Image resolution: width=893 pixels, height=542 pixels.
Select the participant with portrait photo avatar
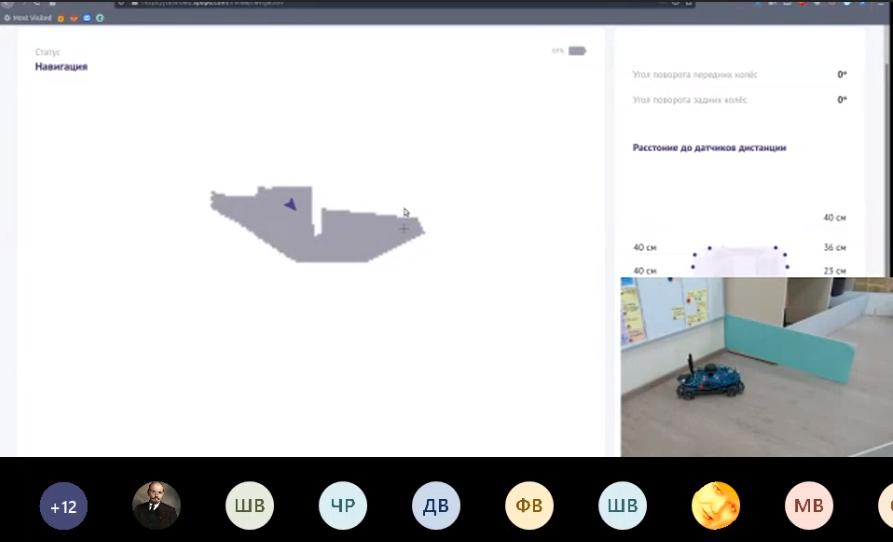tap(156, 506)
